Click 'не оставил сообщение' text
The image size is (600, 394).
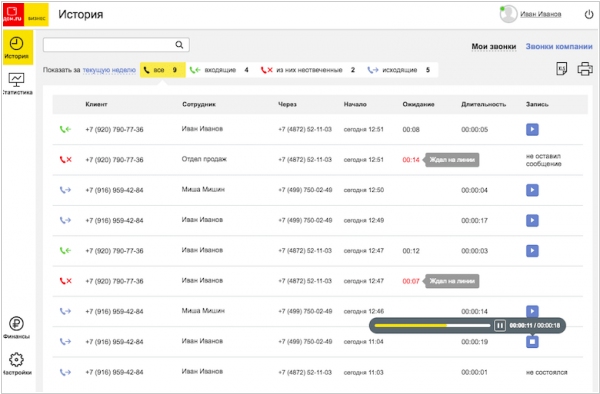[543, 160]
